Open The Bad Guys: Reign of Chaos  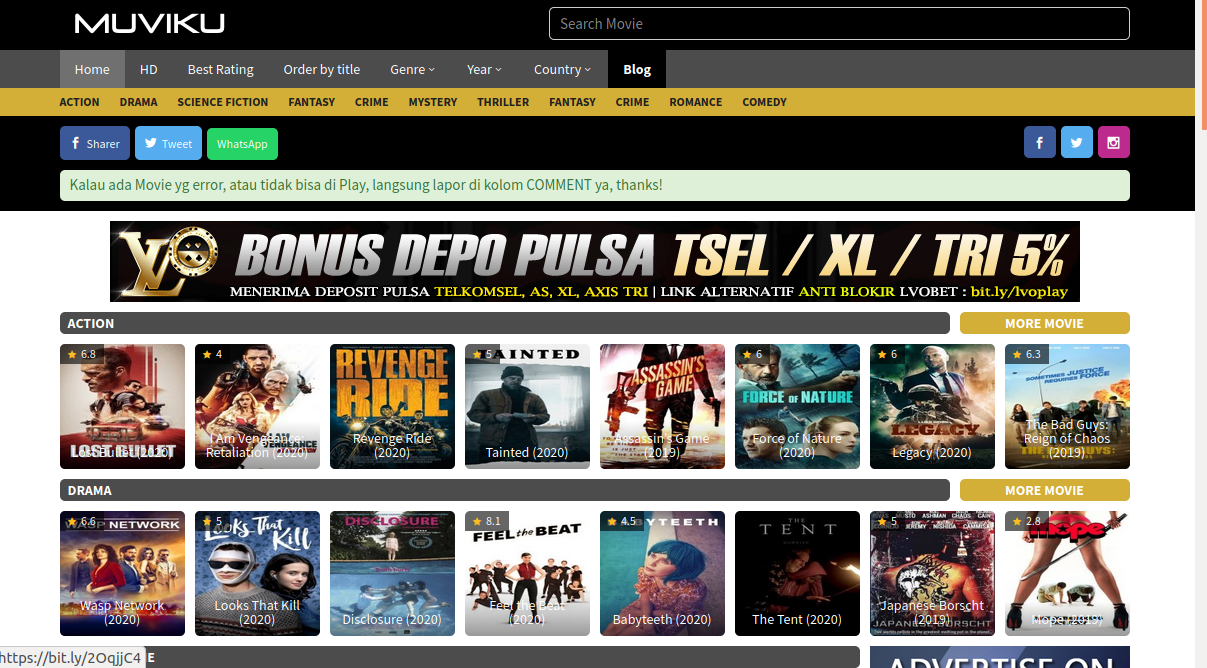[1067, 406]
